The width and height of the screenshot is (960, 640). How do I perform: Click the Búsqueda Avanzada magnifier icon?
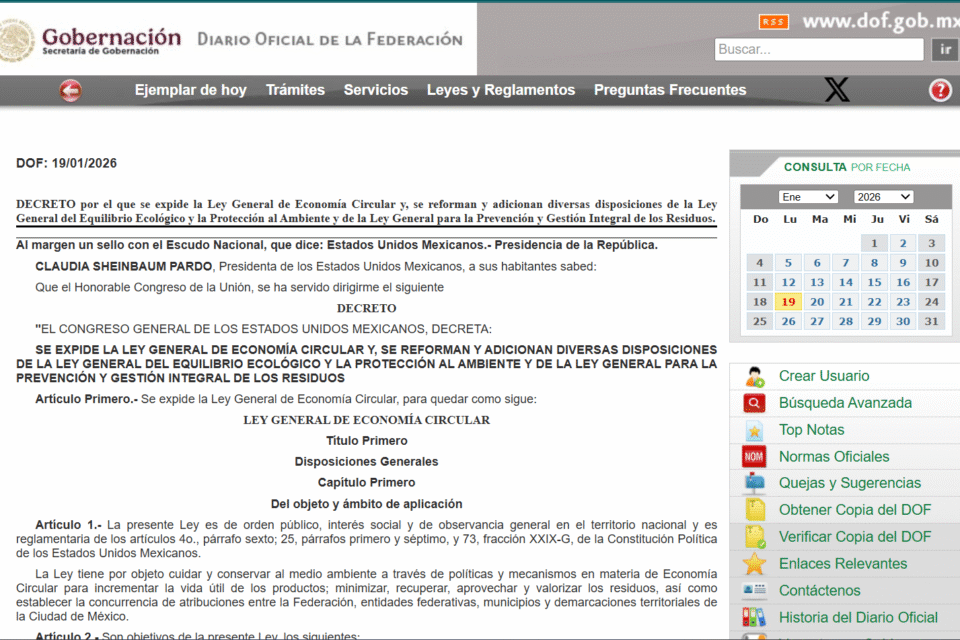point(755,404)
